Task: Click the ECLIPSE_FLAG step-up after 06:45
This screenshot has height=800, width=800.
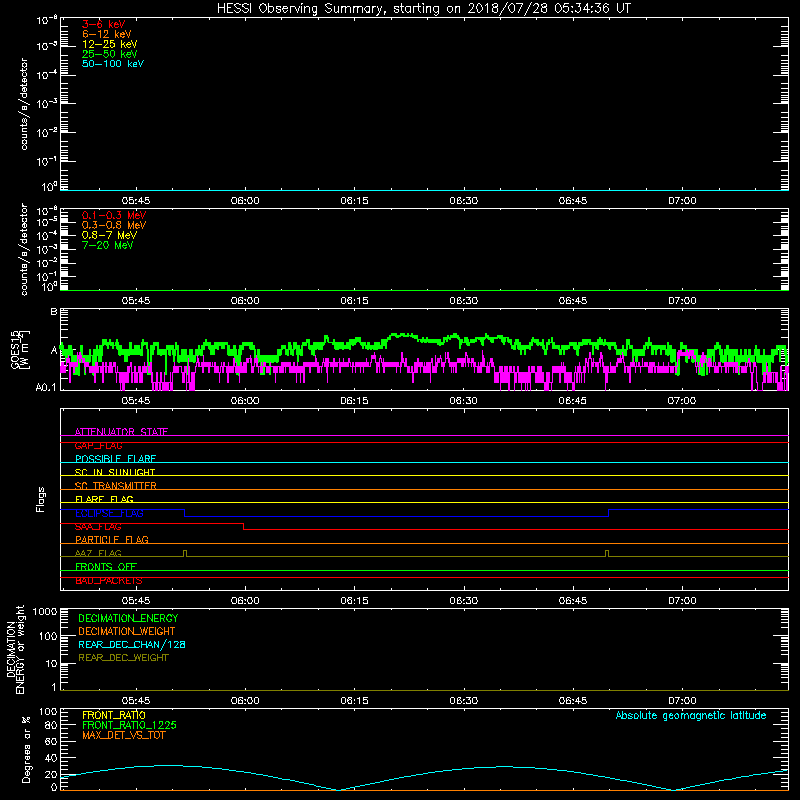Action: tap(608, 513)
